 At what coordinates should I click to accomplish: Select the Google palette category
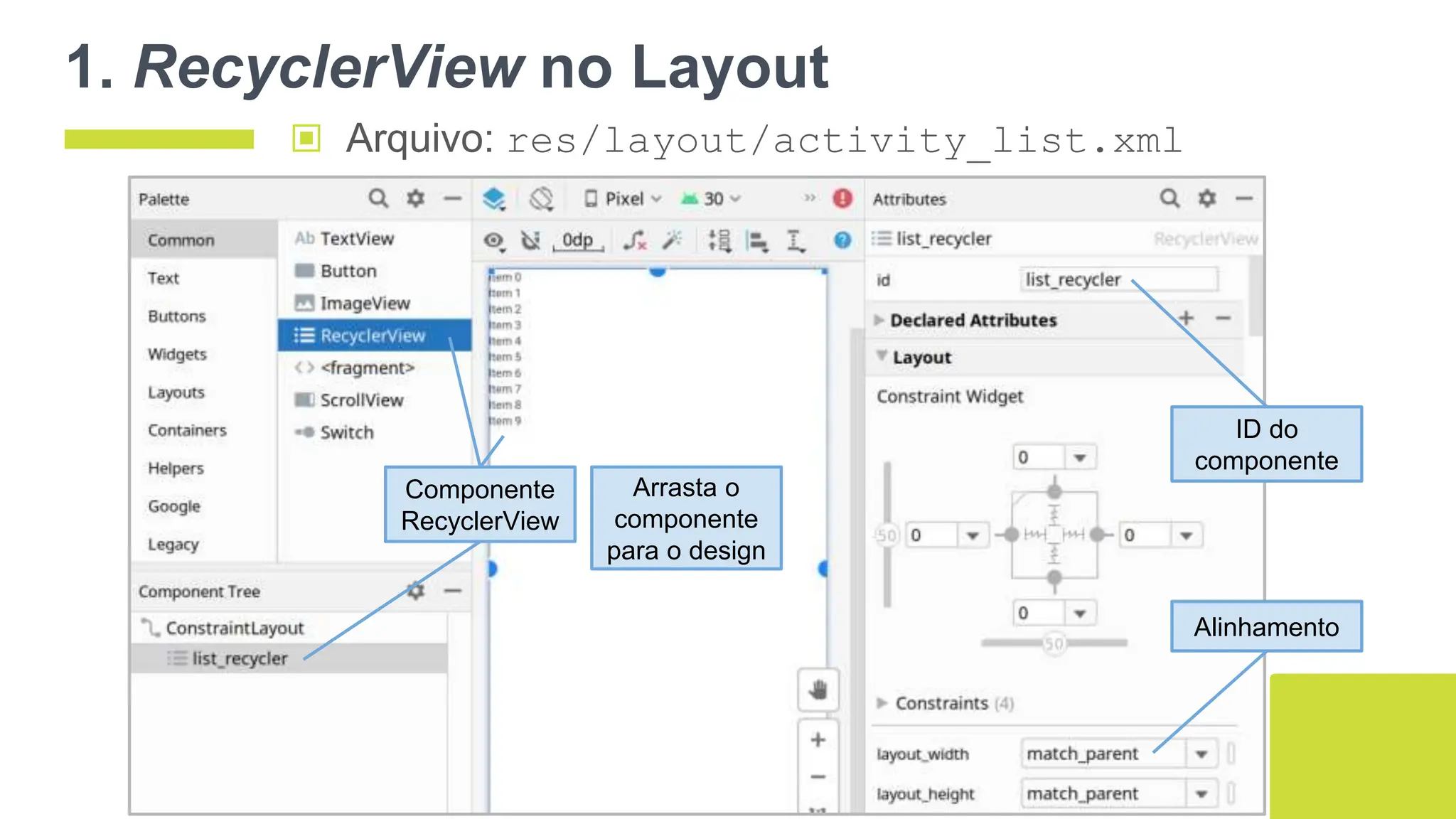click(x=204, y=506)
